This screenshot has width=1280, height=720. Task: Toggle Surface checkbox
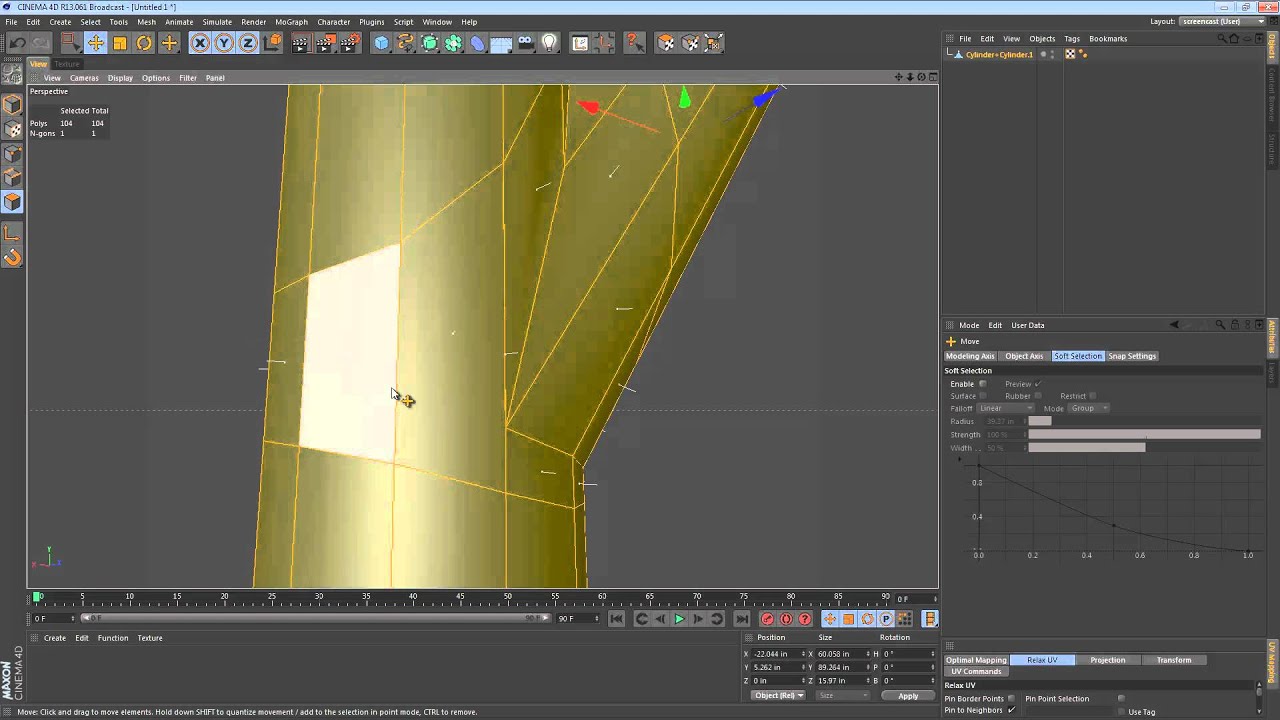982,396
